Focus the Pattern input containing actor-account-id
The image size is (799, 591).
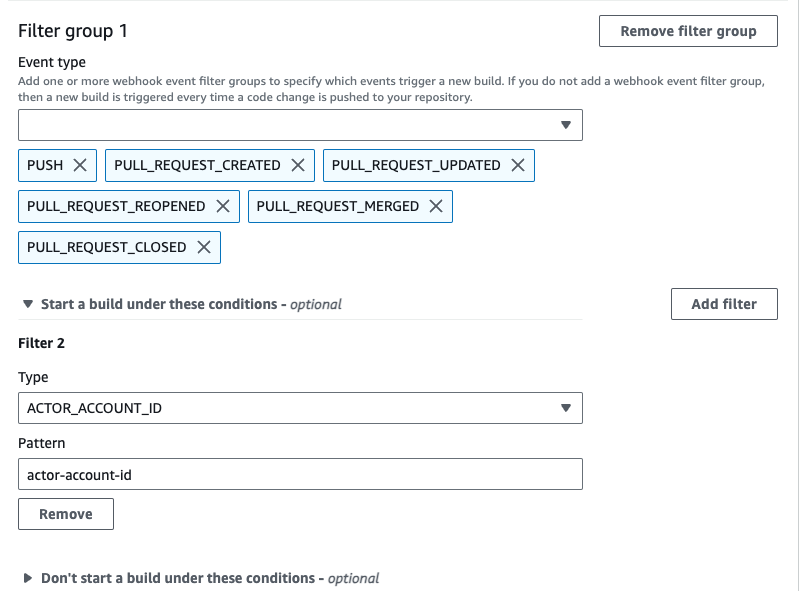[300, 475]
